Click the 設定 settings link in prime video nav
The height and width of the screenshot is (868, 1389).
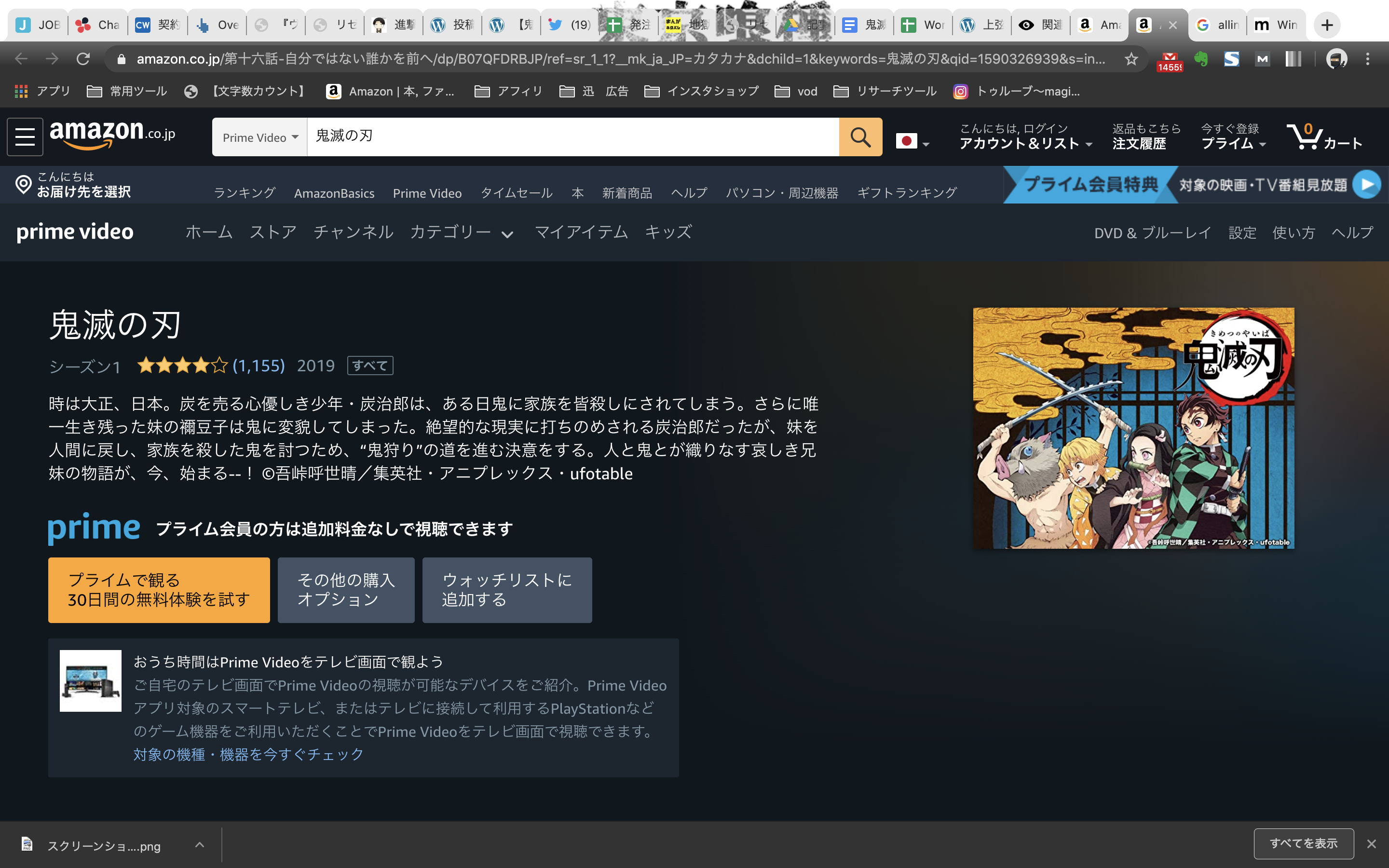pyautogui.click(x=1242, y=233)
